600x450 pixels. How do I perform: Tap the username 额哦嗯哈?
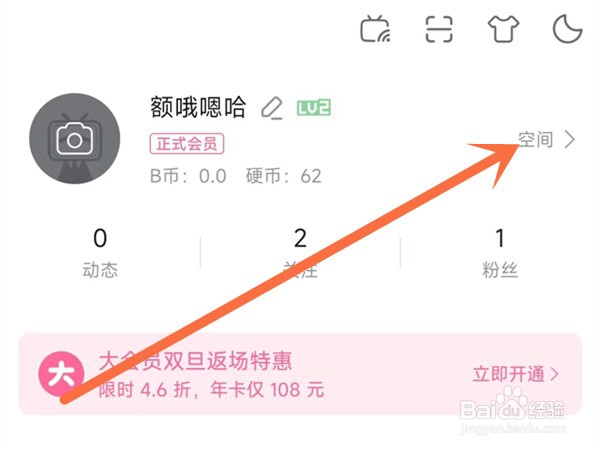pyautogui.click(x=198, y=107)
